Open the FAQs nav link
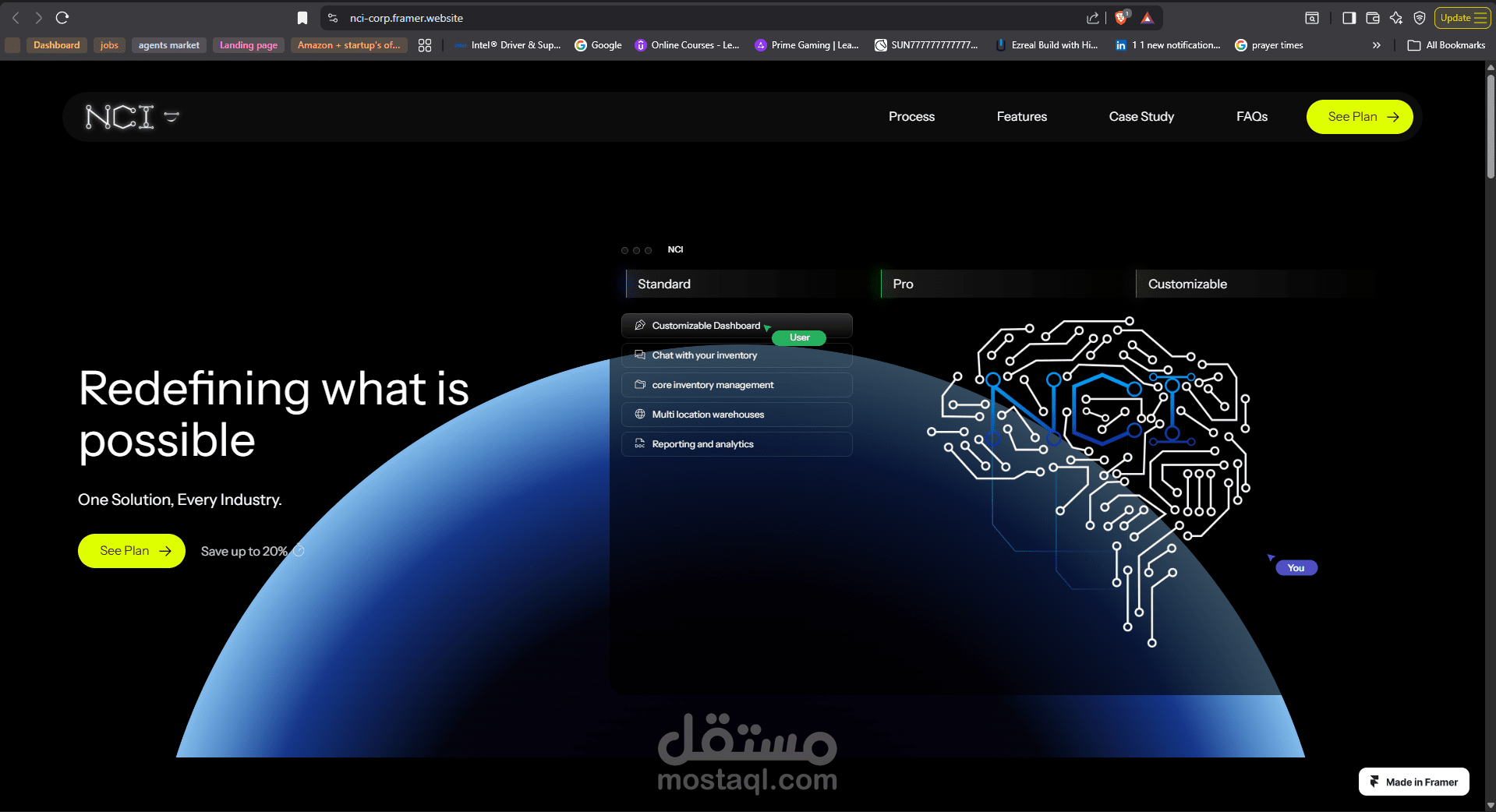Image resolution: width=1496 pixels, height=812 pixels. pos(1251,117)
